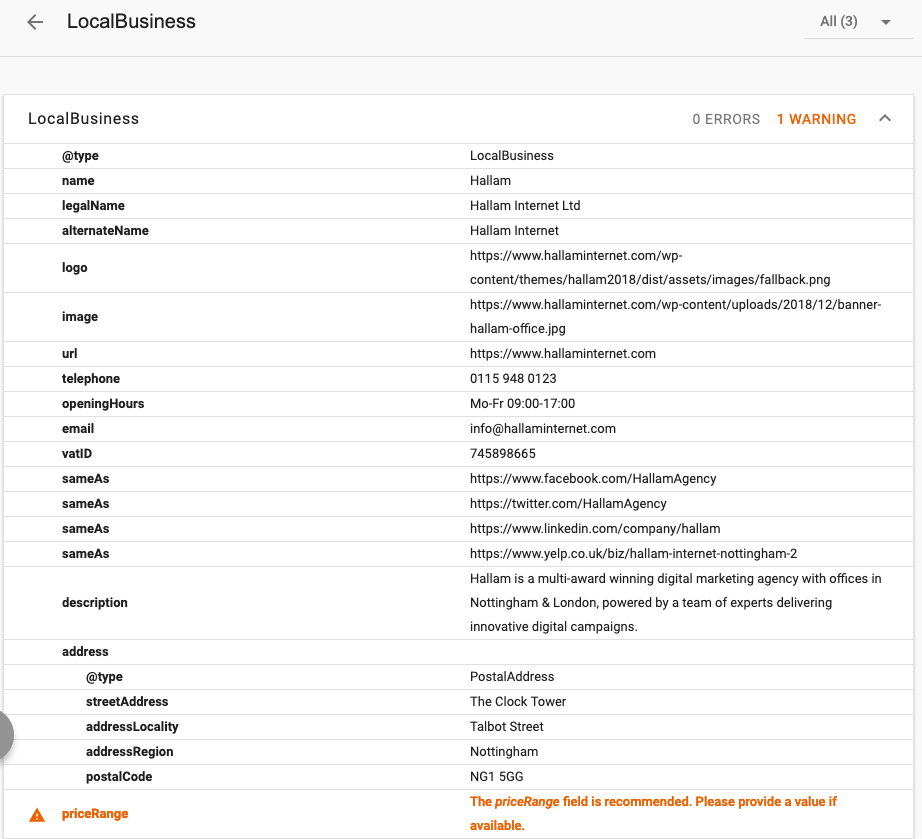The image size is (922, 839).
Task: Select the openingHours value Mo-Fr 09:00-17:00
Action: coord(522,404)
